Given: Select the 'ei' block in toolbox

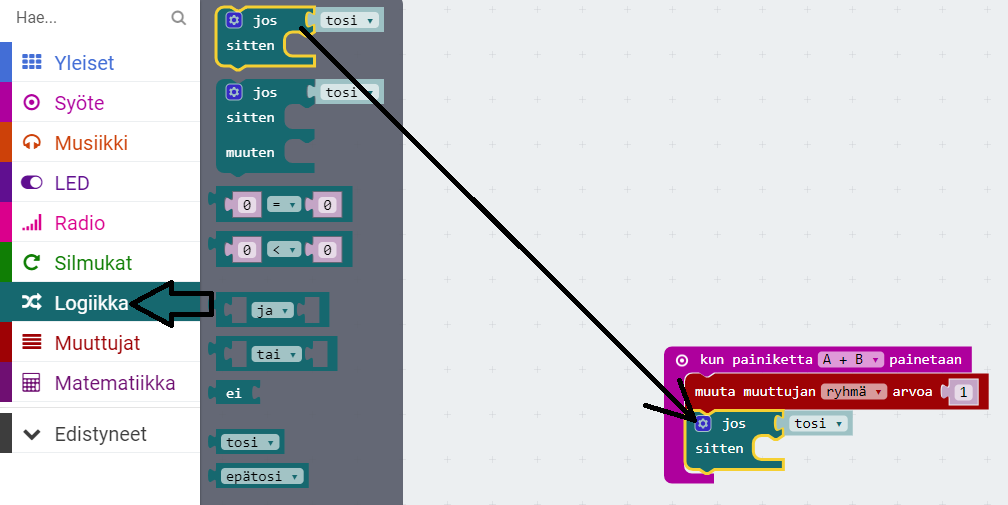Looking at the screenshot, I should pos(234,393).
